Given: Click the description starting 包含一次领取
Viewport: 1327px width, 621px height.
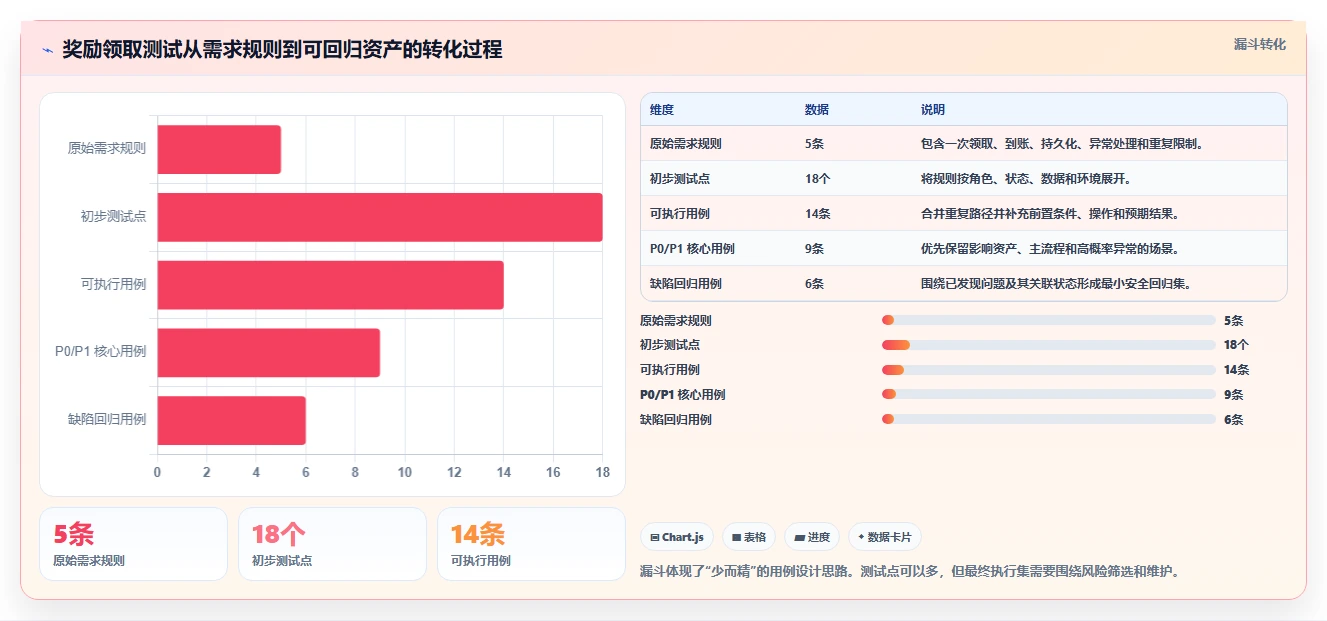Looking at the screenshot, I should pyautogui.click(x=1061, y=144).
